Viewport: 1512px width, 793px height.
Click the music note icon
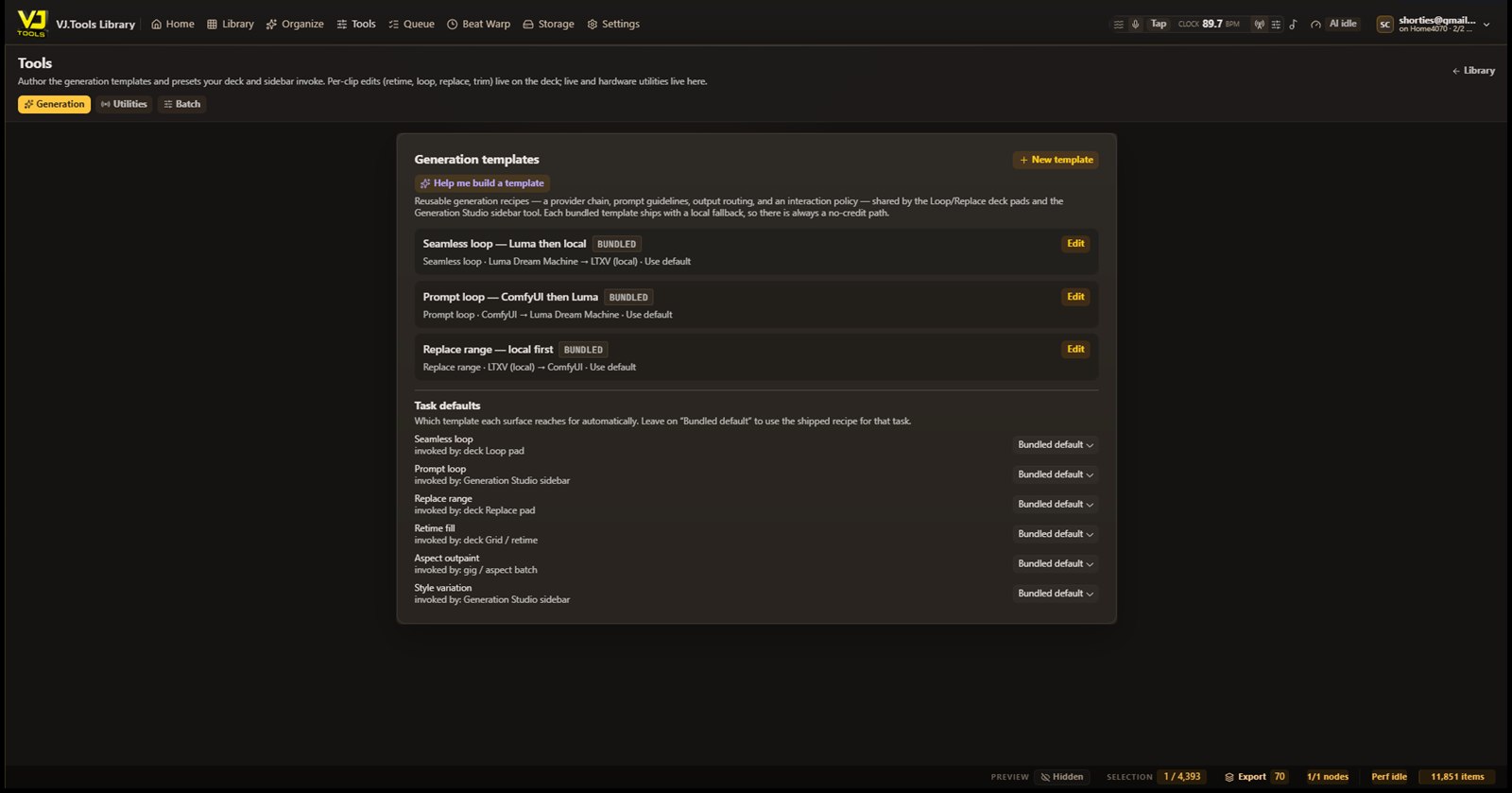coord(1293,25)
